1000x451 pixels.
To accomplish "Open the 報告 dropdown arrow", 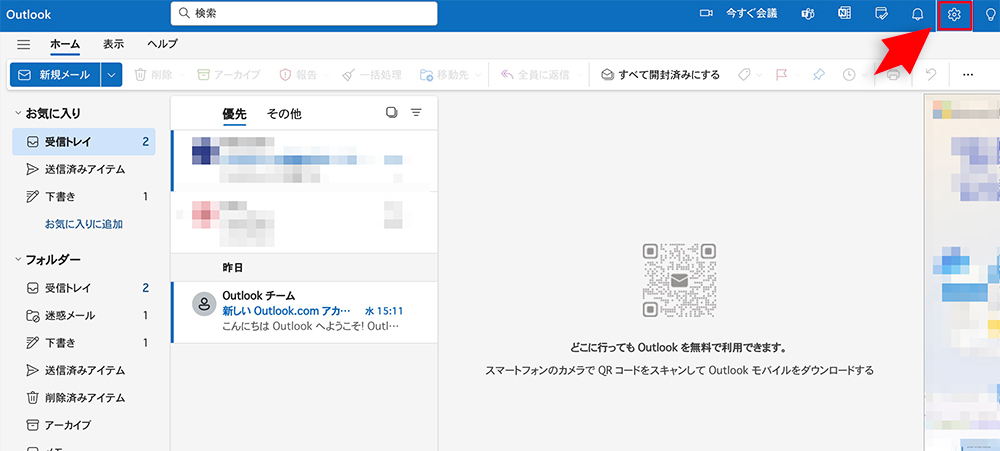I will (x=326, y=75).
